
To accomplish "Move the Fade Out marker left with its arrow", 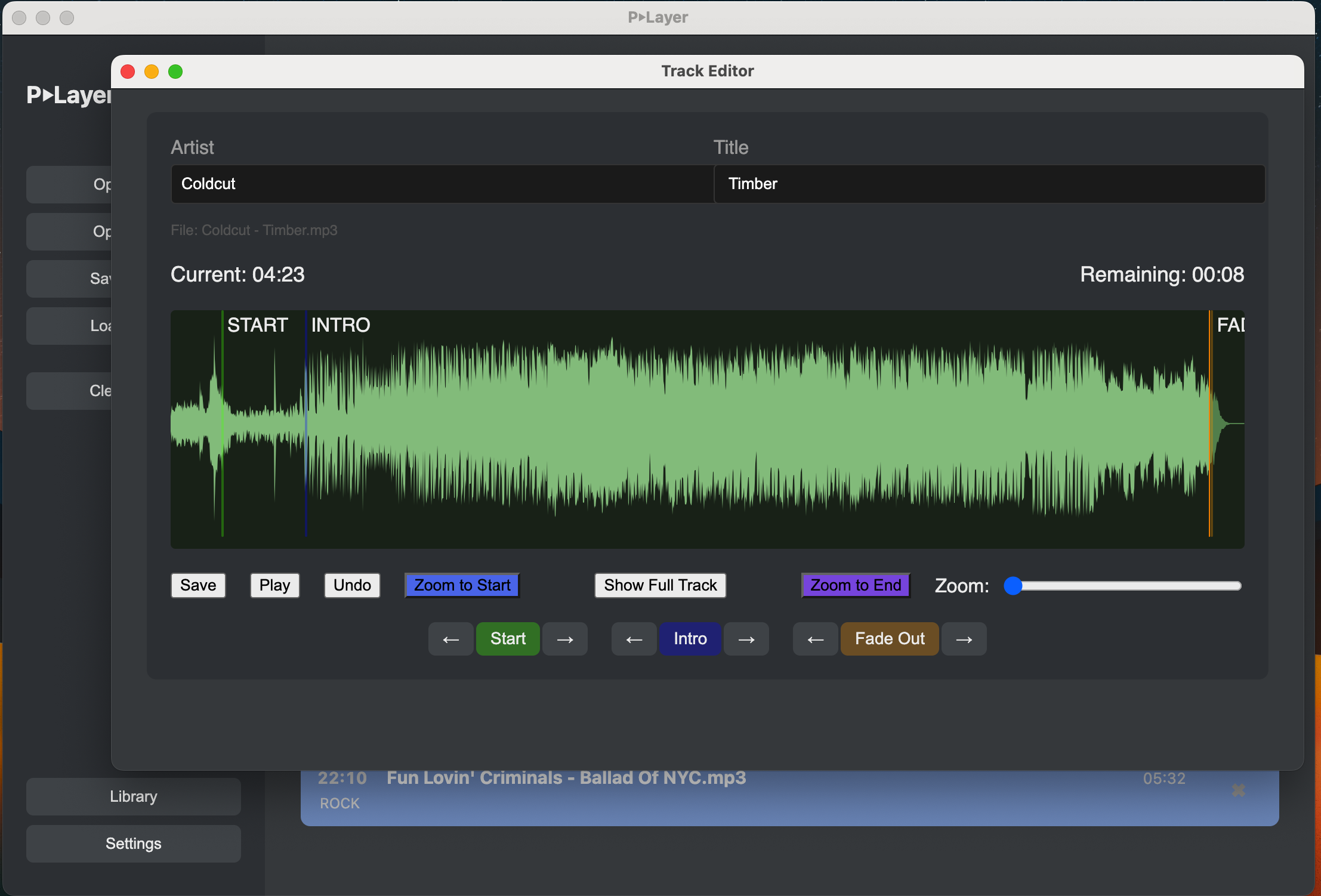I will tap(814, 638).
